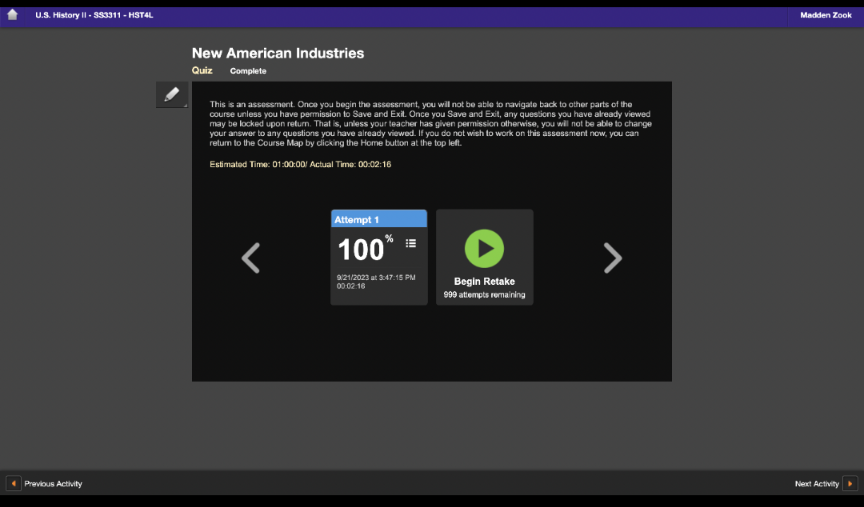864x507 pixels.
Task: Click the 100% score on Attempt 1
Action: [x=364, y=249]
